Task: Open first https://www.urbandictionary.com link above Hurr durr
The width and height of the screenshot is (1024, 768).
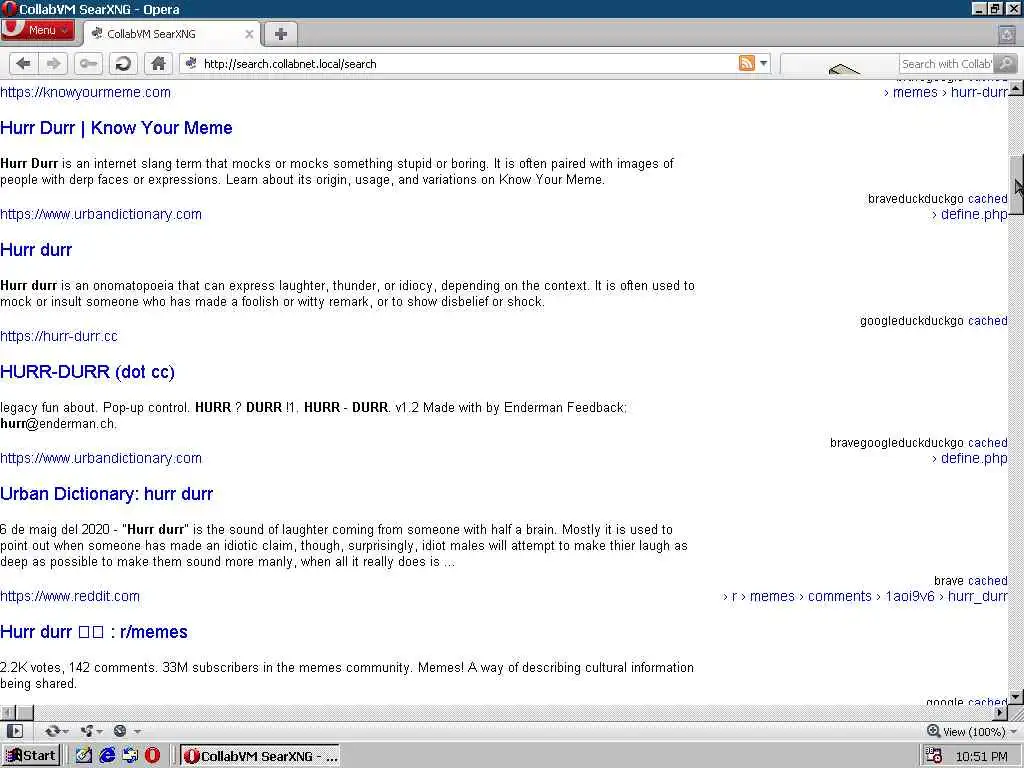Action: (101, 214)
